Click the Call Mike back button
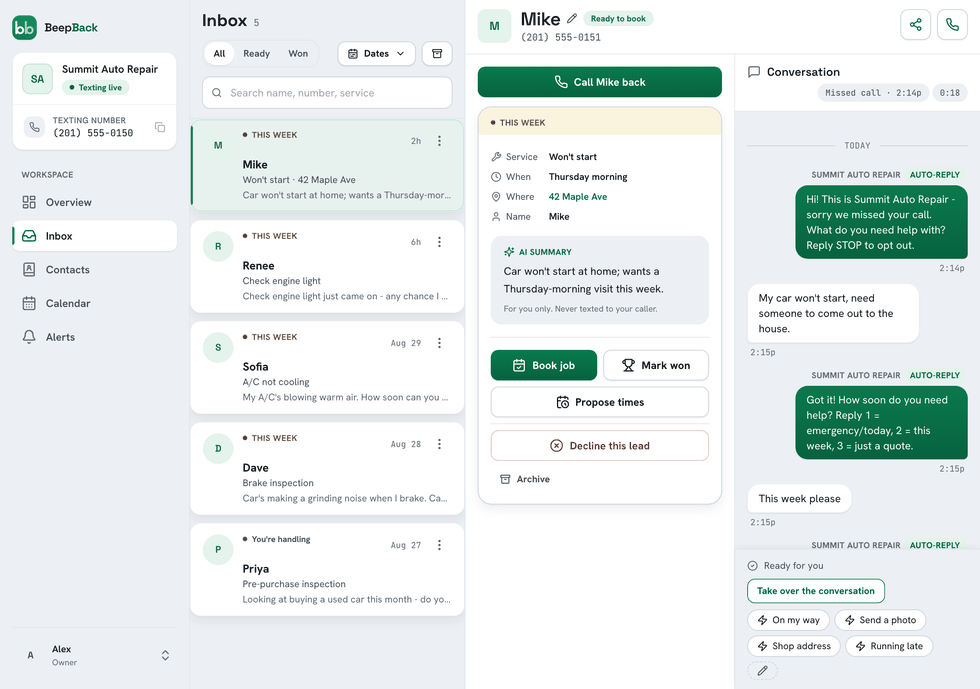980x689 pixels. click(x=599, y=82)
